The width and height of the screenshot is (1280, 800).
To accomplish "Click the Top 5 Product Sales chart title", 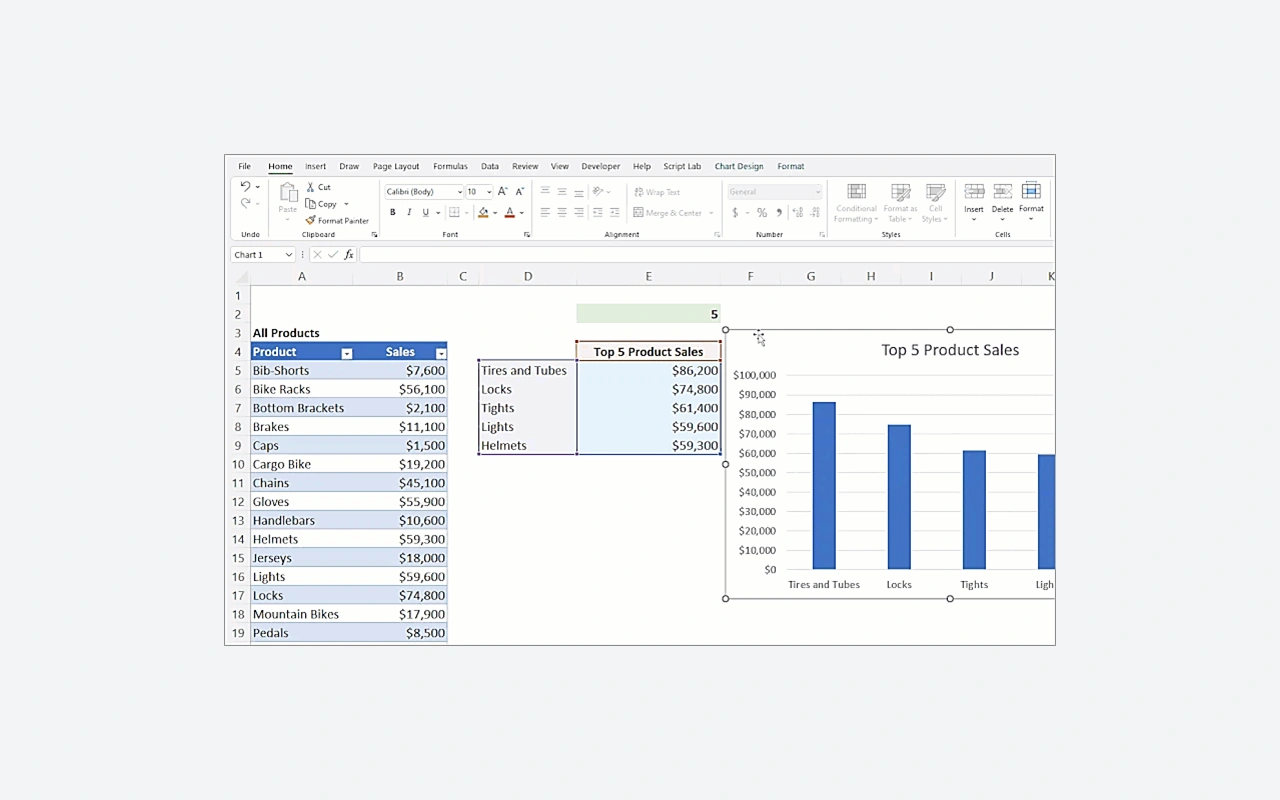I will pos(950,350).
